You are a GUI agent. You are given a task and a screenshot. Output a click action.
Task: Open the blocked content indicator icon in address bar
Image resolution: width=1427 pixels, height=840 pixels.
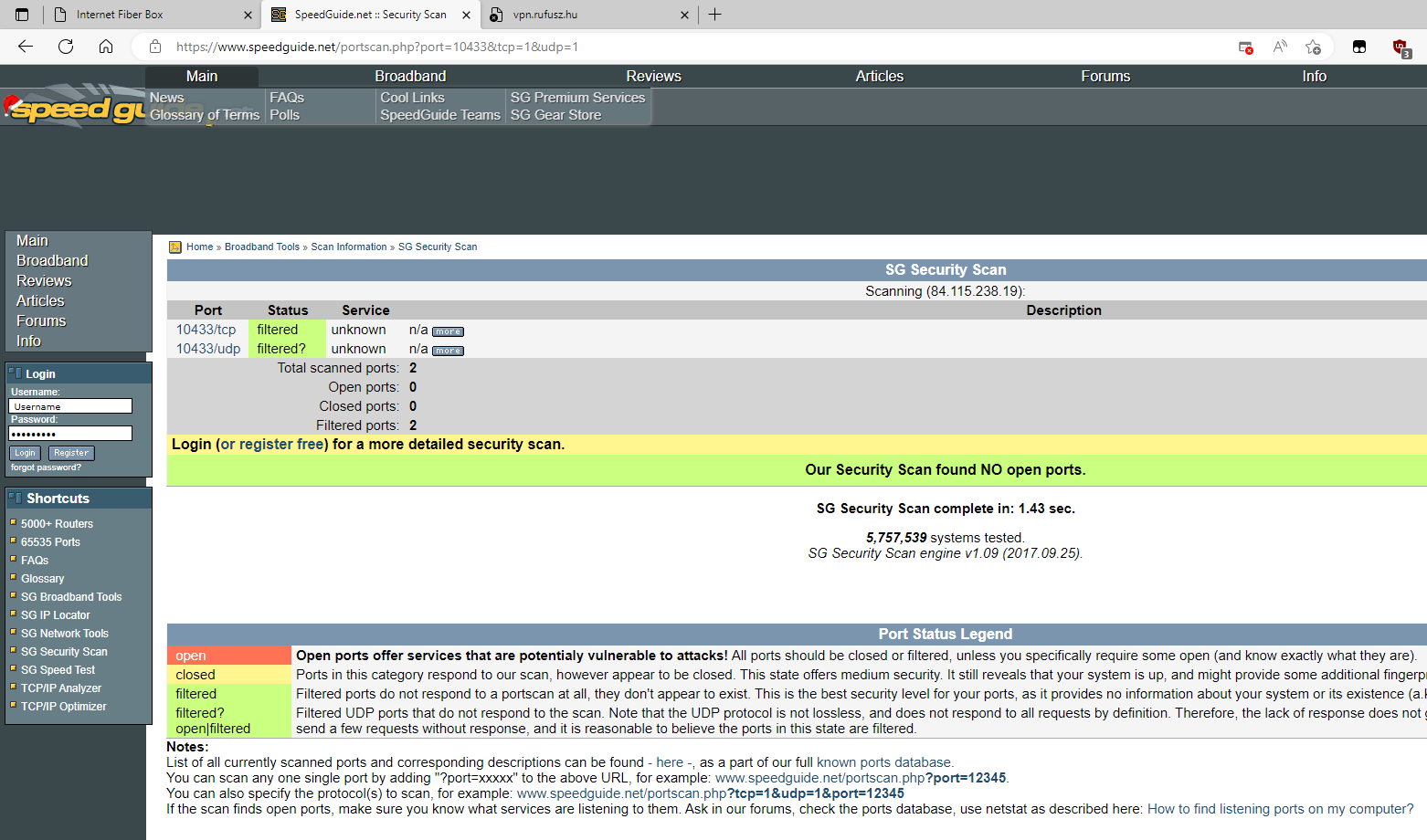pos(1245,47)
